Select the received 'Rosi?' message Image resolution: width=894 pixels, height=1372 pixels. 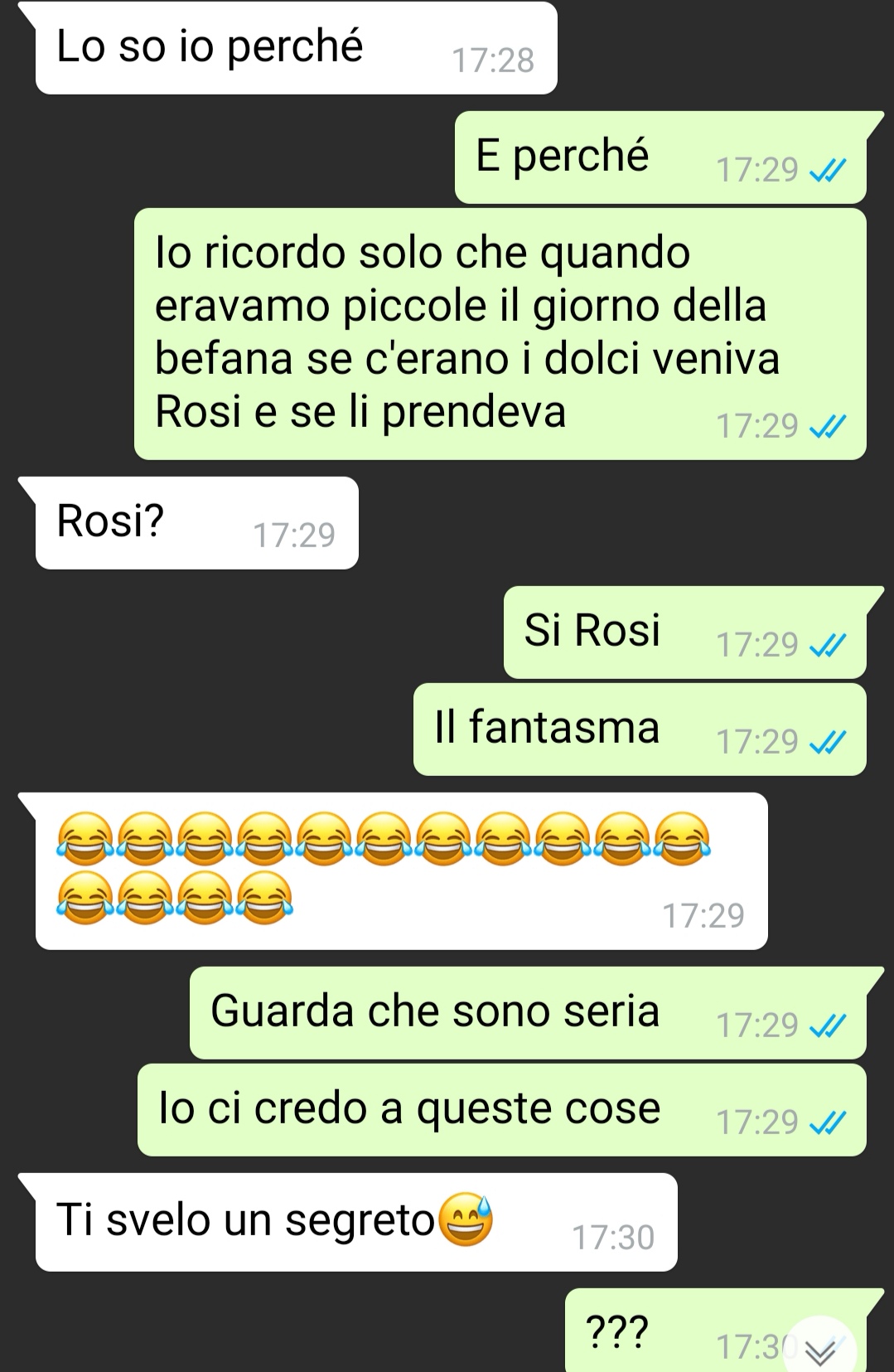[196, 523]
